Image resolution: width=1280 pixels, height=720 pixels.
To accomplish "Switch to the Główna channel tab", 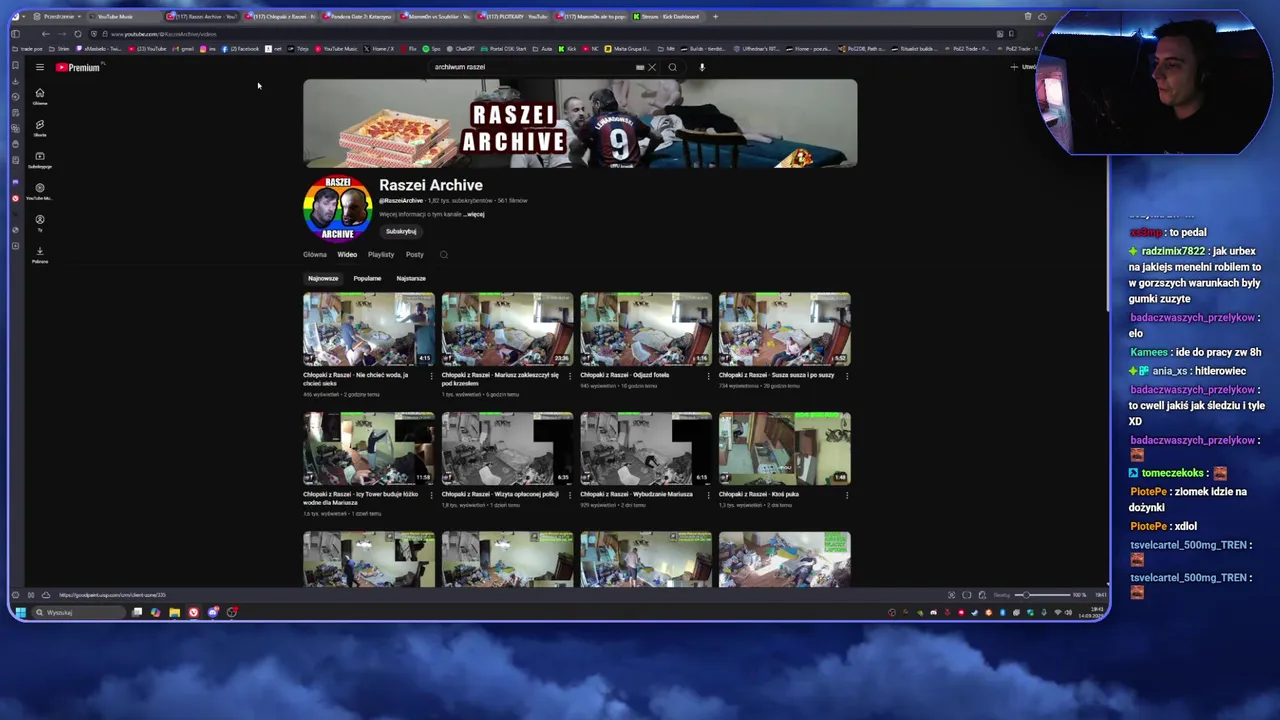I will pos(315,254).
